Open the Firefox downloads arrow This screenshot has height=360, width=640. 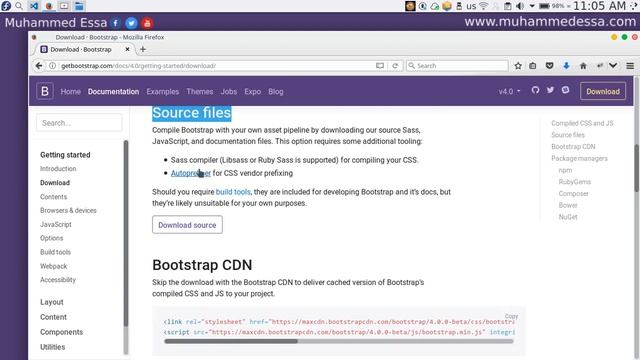pyautogui.click(x=566, y=66)
